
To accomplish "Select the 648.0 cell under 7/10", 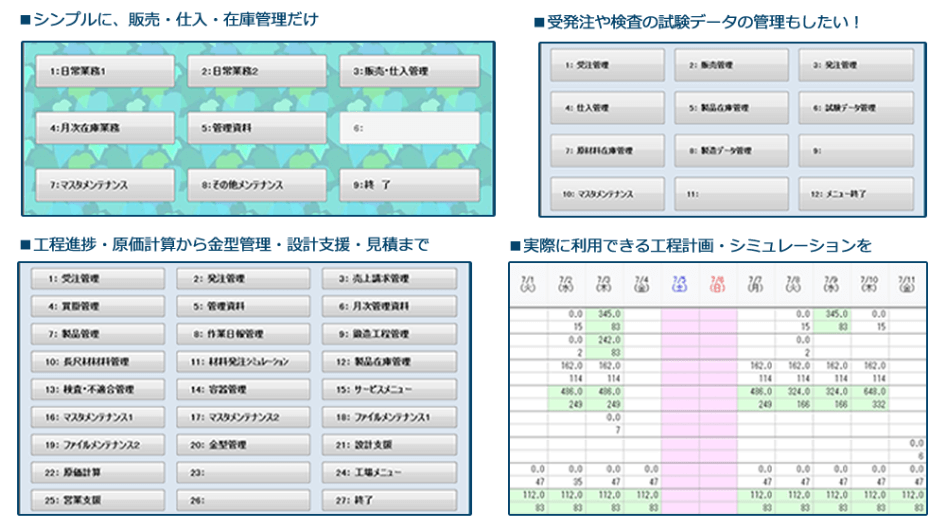I will pos(873,394).
